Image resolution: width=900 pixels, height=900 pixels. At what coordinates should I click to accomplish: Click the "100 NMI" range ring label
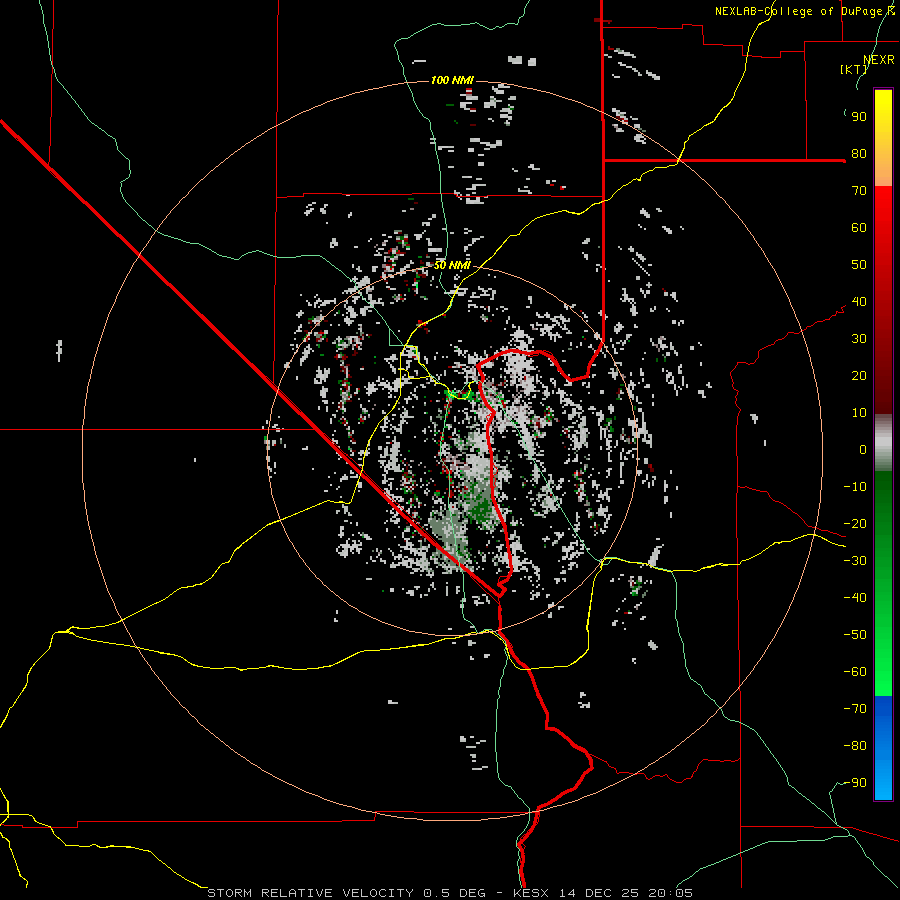(x=452, y=80)
